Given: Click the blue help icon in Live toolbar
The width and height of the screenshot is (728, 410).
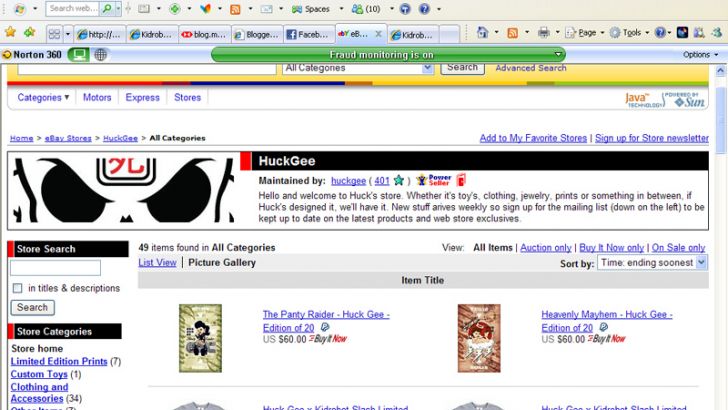Looking at the screenshot, I should [x=424, y=9].
